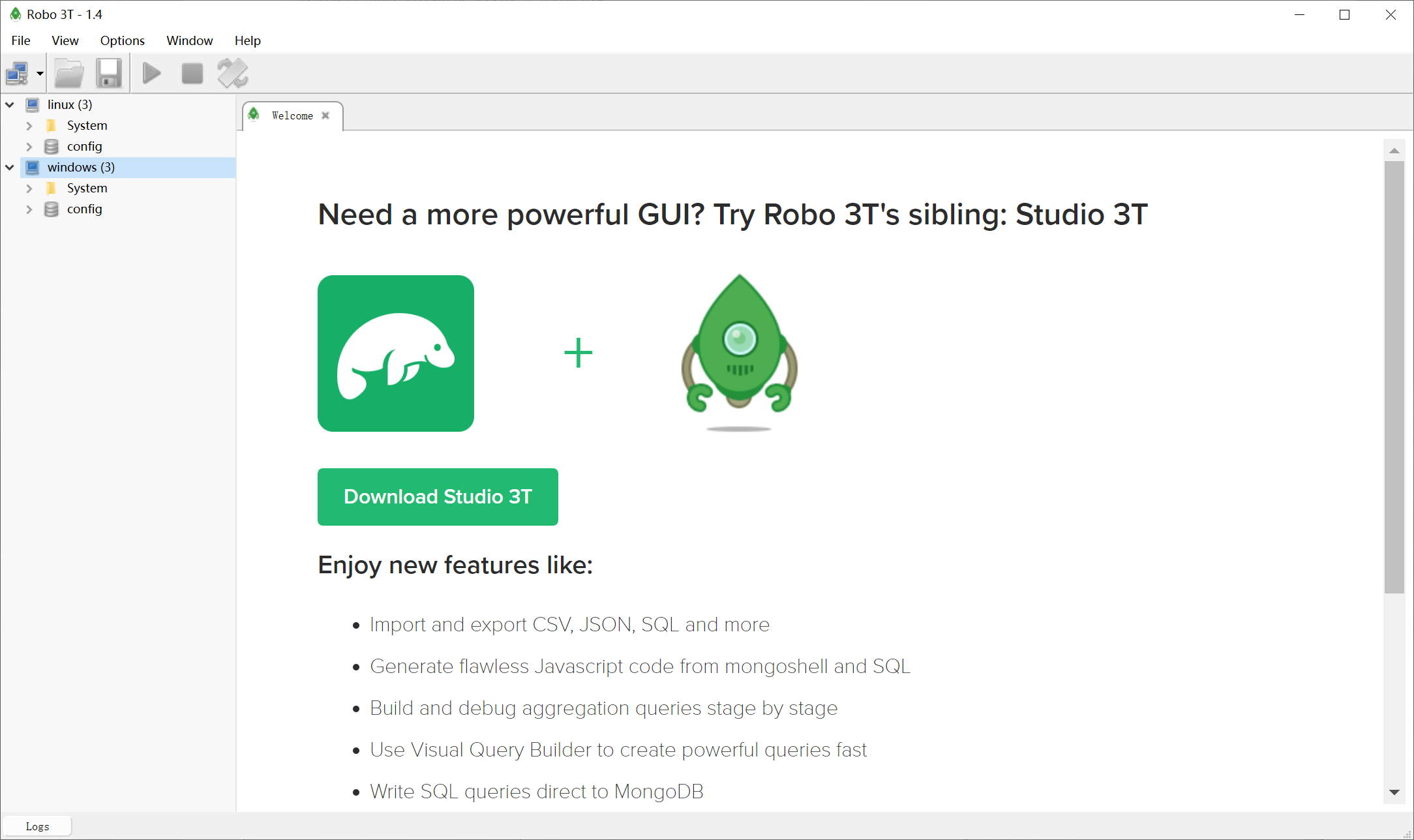Toggle the Logs panel button

coord(37,826)
